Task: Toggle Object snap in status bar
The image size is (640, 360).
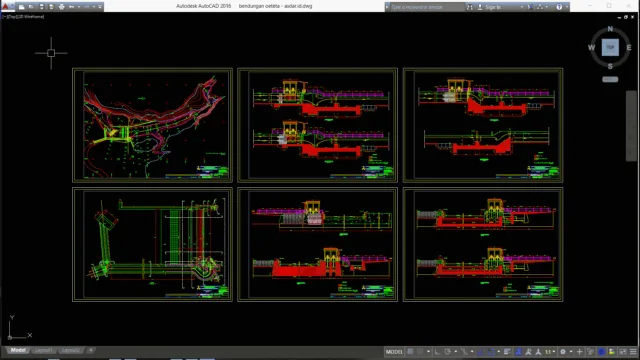Action: click(491, 352)
